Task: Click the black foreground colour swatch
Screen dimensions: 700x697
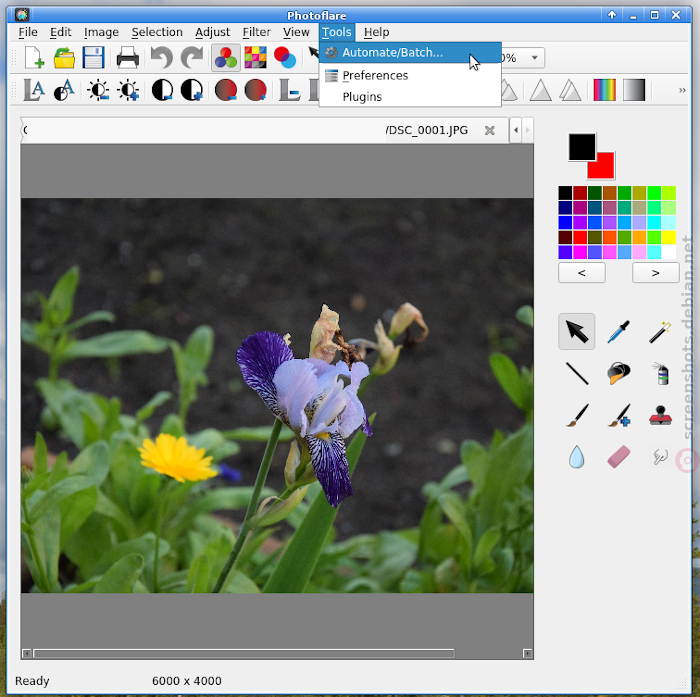Action: [x=582, y=147]
